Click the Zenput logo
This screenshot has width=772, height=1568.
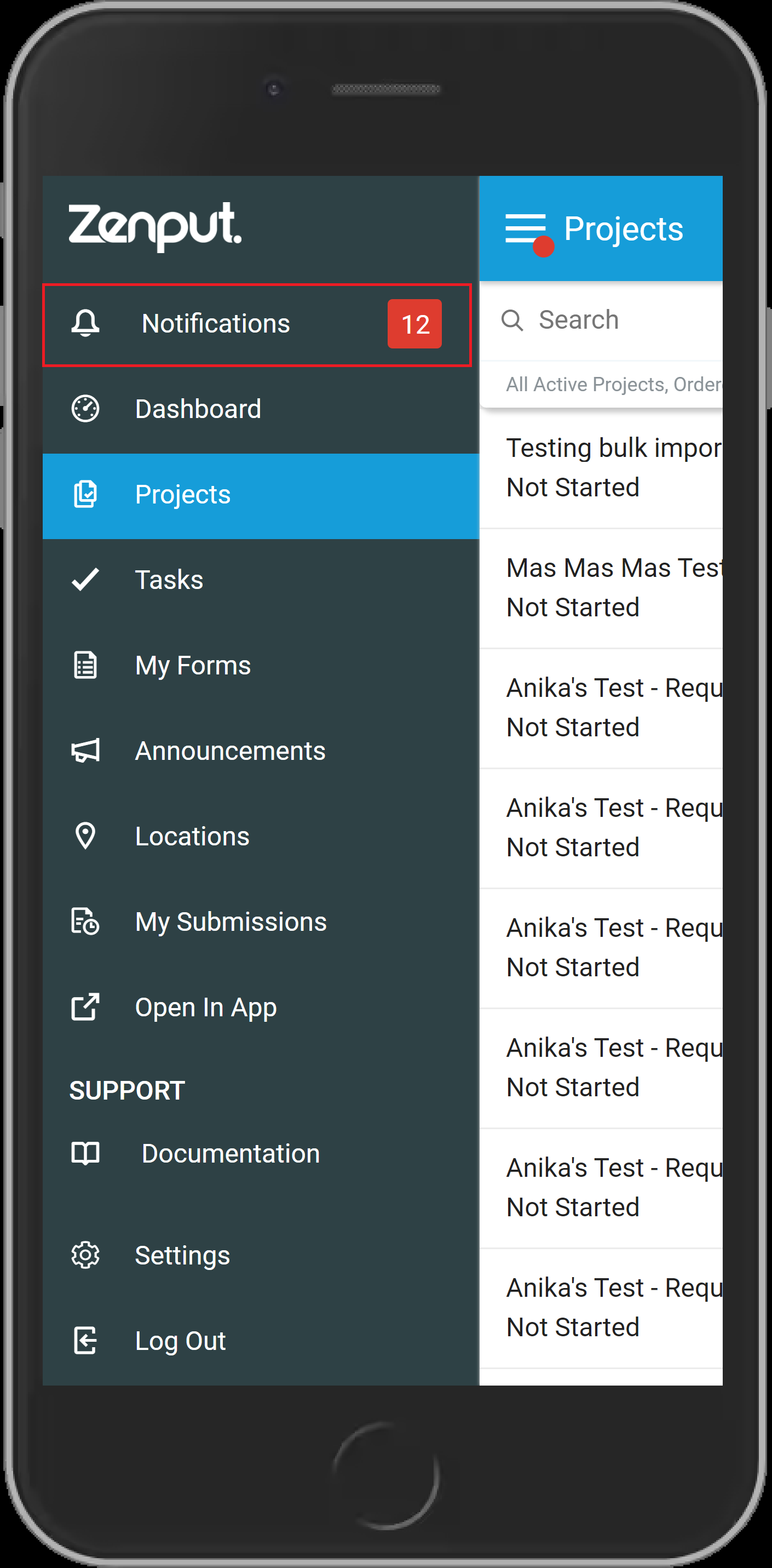155,226
